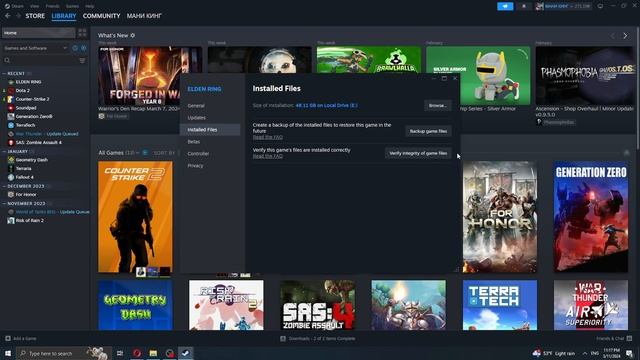Click the ready-to-play filter icon

click(x=83, y=48)
